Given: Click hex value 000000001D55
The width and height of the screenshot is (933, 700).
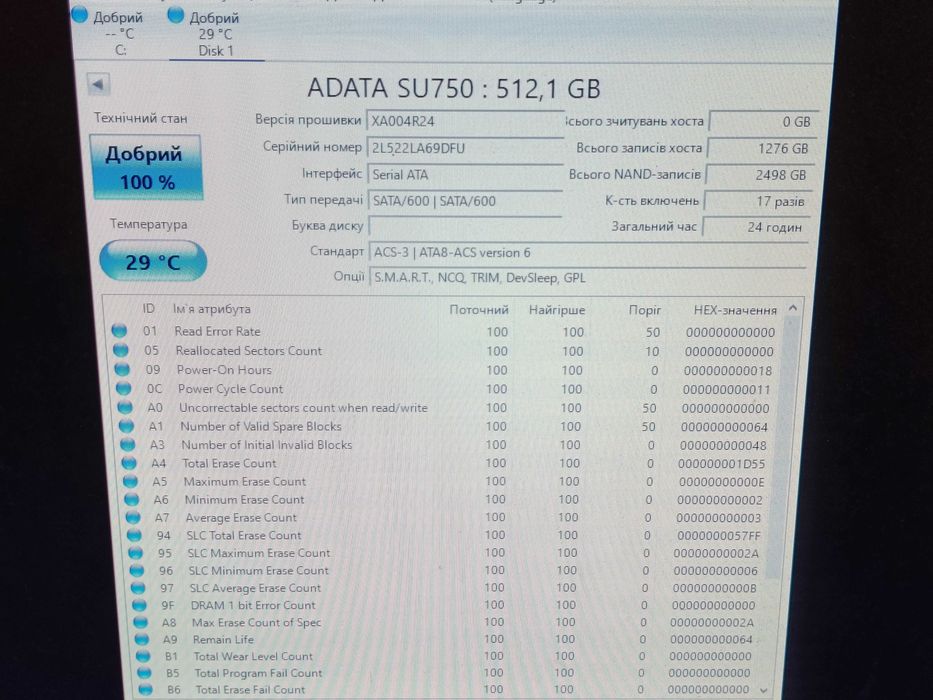Looking at the screenshot, I should (721, 464).
